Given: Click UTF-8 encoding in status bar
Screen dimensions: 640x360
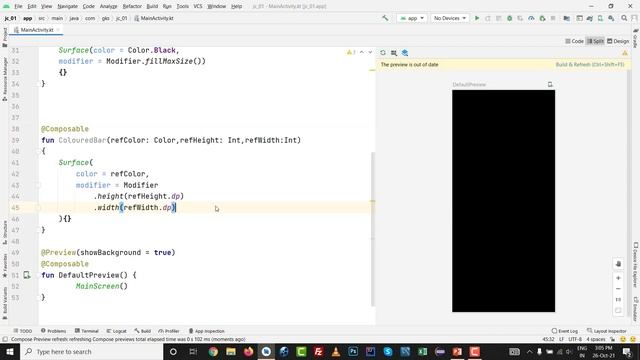Looking at the screenshot, I should click(x=575, y=339).
